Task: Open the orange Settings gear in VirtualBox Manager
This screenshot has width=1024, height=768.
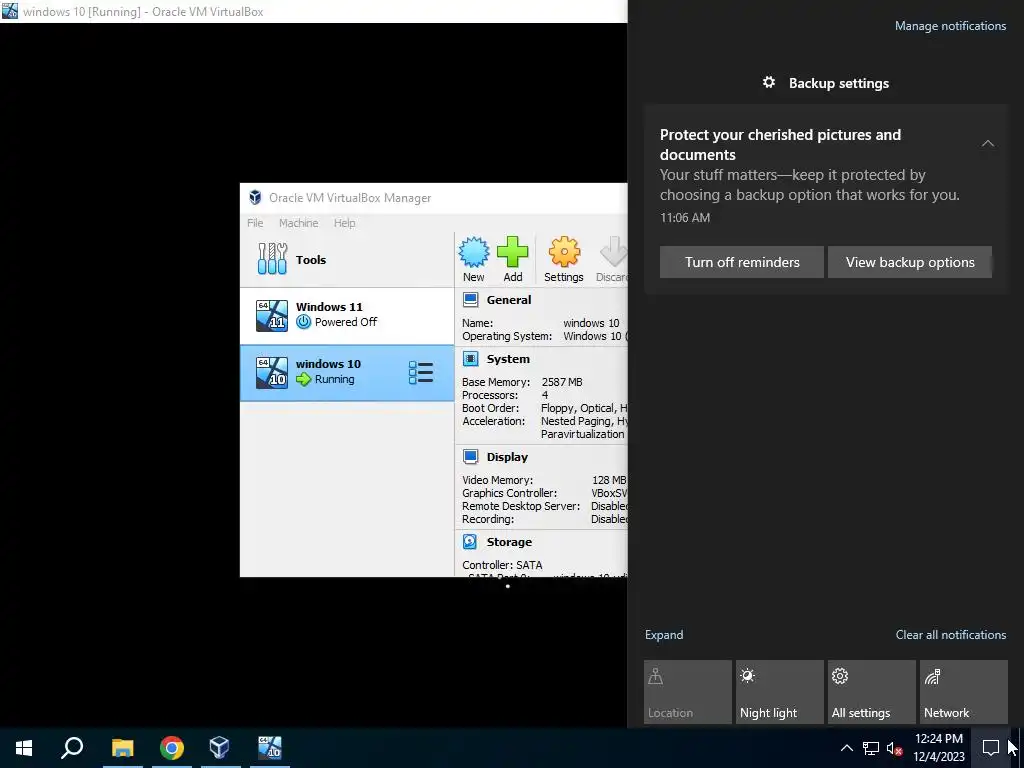Action: [564, 252]
